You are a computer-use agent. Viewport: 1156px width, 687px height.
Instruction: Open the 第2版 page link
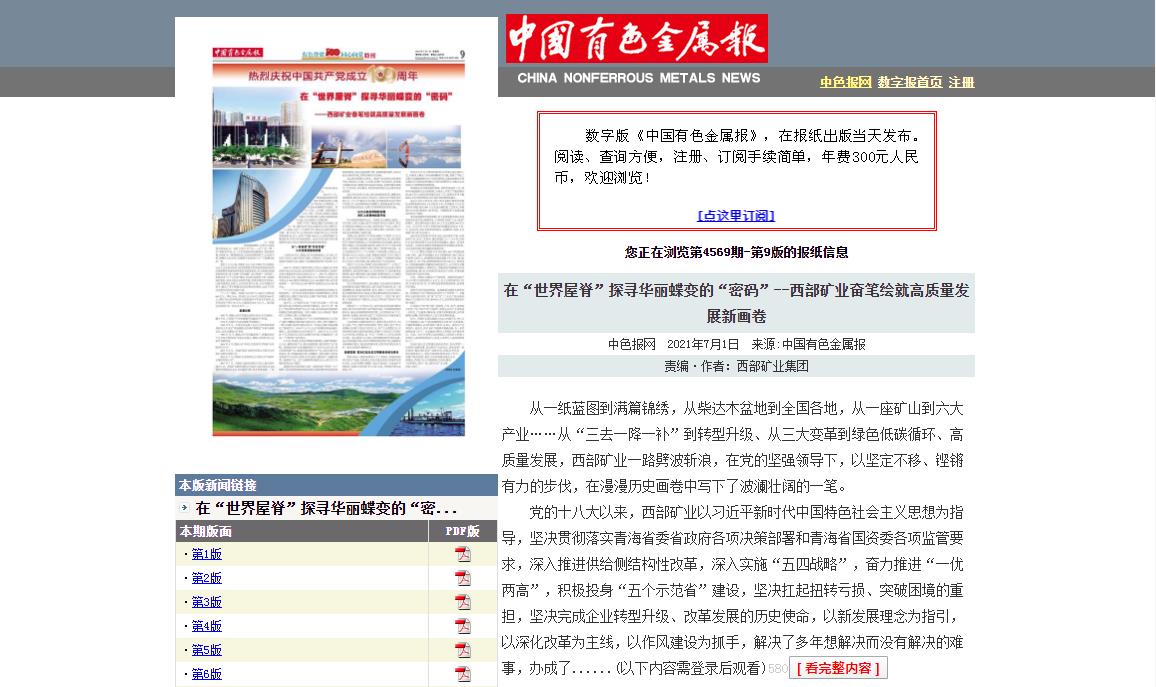[x=206, y=578]
